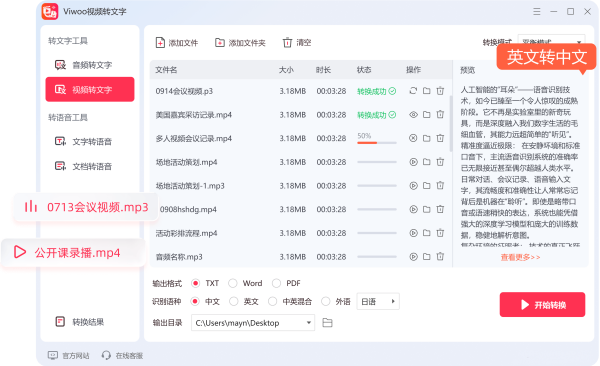Open folder for 多人视频会议记录.mp4
Viewport: 600px width, 366px height.
click(x=427, y=138)
